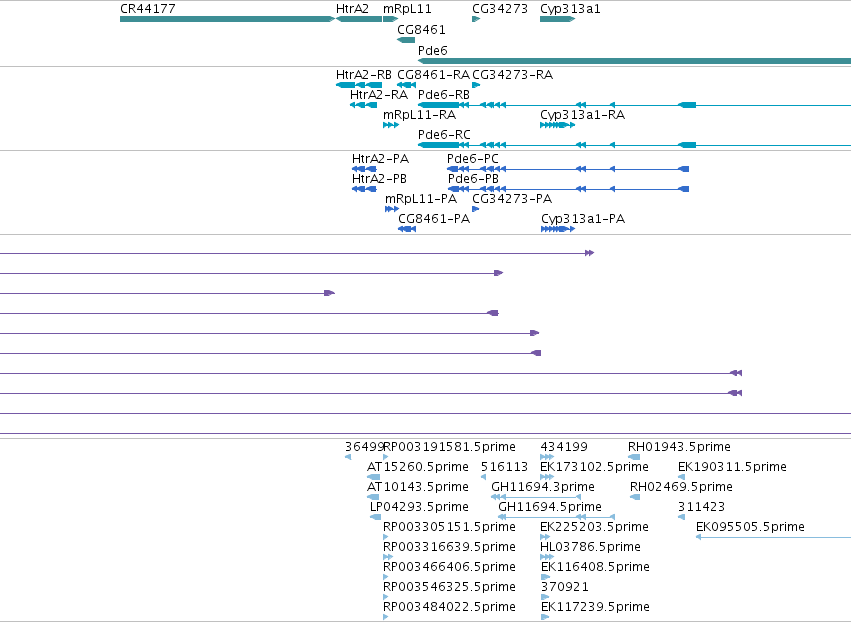Image resolution: width=851 pixels, height=622 pixels.
Task: Select EST EK095505.5prime label
Action: [x=750, y=527]
